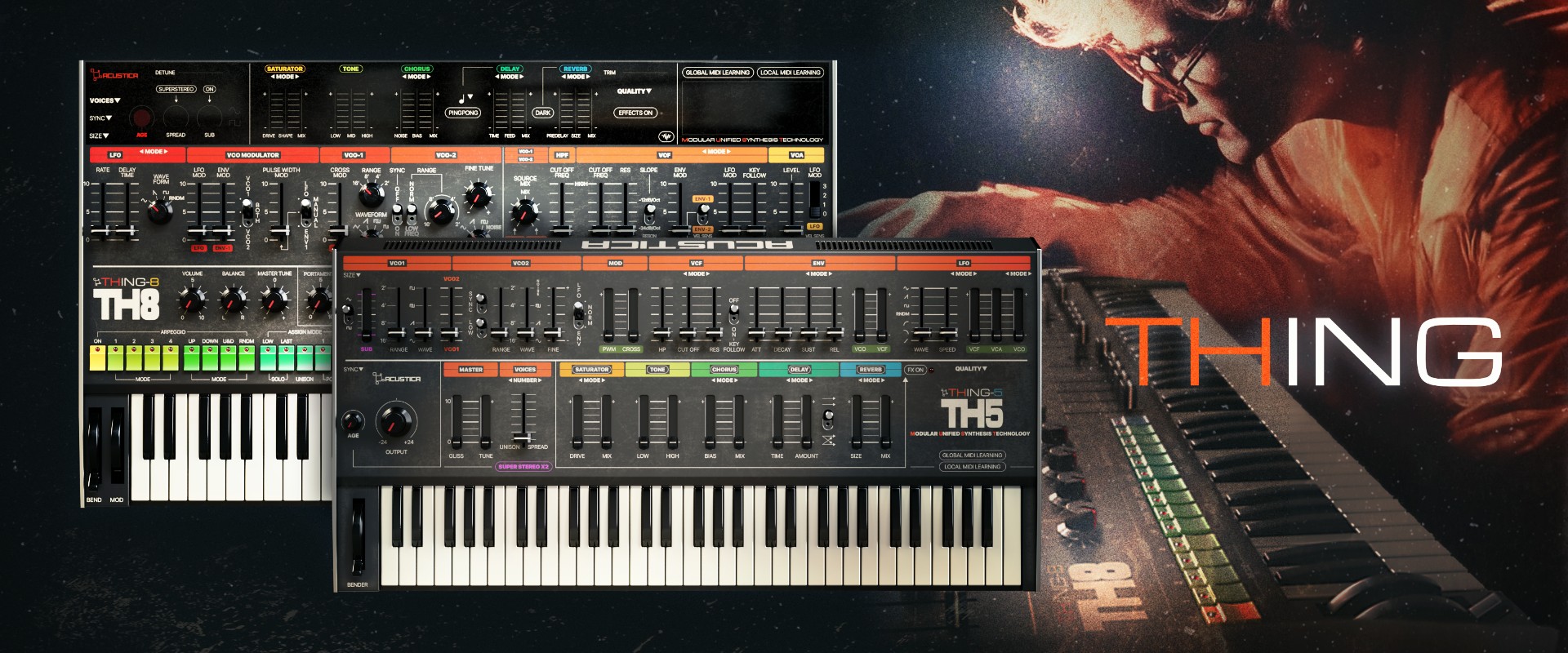
Task: Toggle the NORM/LOW FREQ switch on TH8
Action: (x=411, y=214)
